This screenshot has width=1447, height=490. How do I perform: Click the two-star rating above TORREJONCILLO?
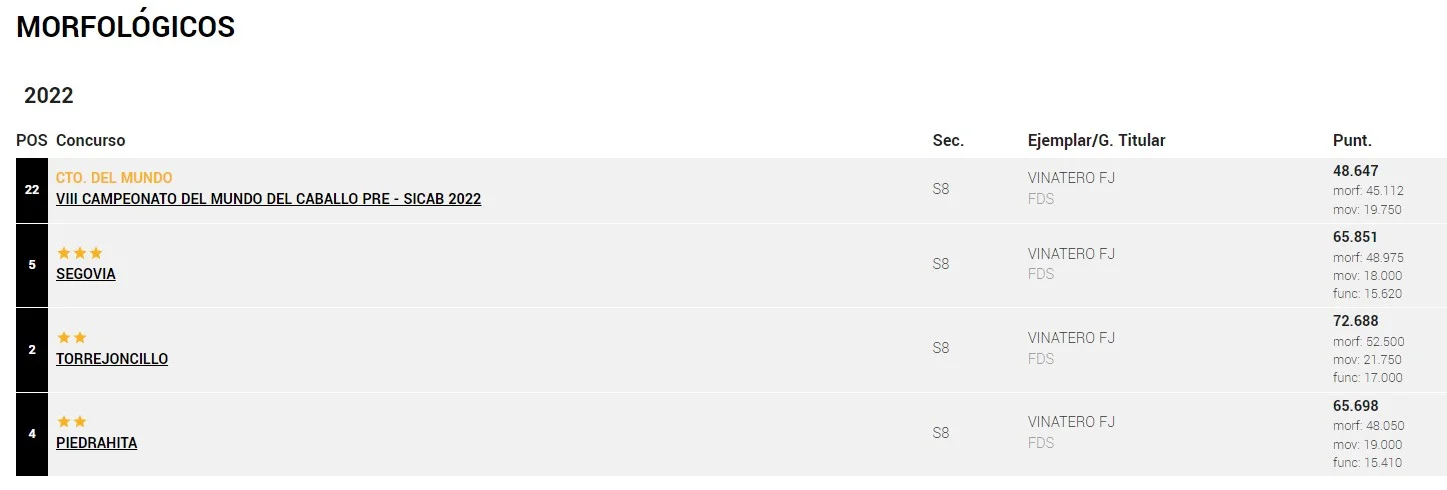(72, 338)
